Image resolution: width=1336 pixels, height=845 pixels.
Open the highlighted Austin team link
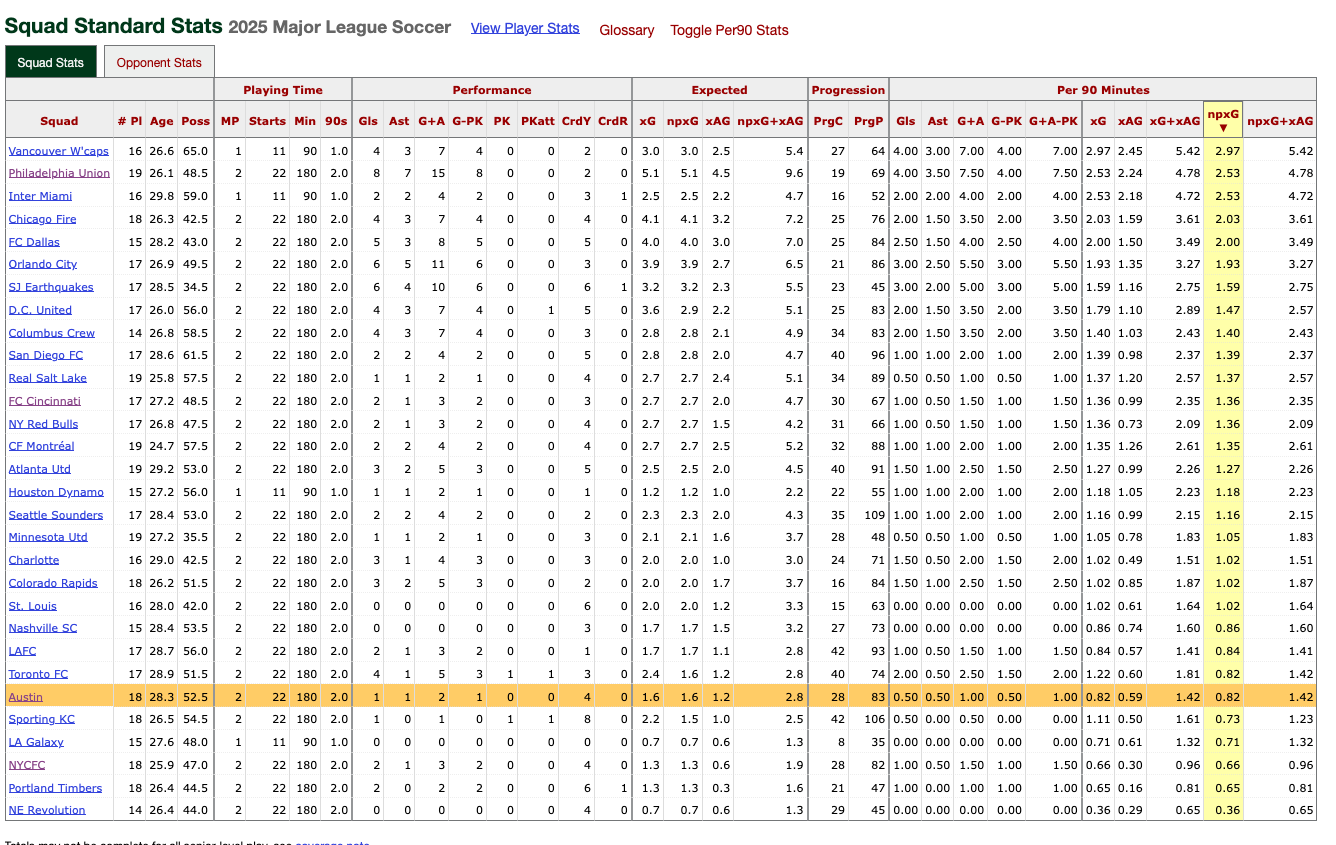point(26,697)
